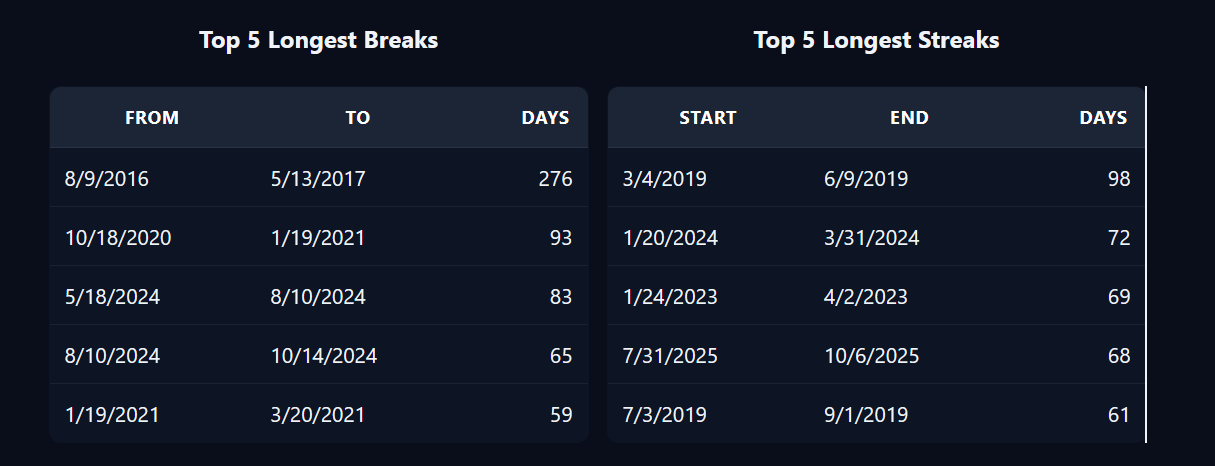The height and width of the screenshot is (466, 1215).
Task: Click DAYS header in Longest Streaks table
Action: point(1103,118)
